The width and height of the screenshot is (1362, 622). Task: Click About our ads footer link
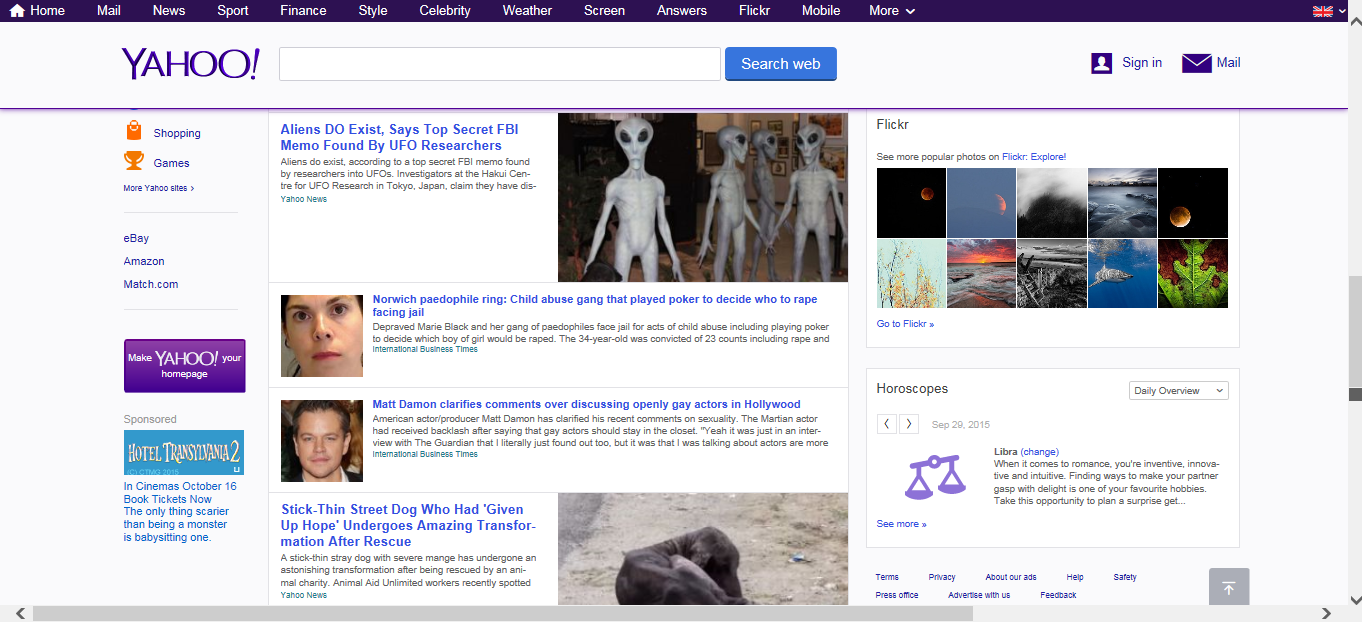coord(1011,577)
